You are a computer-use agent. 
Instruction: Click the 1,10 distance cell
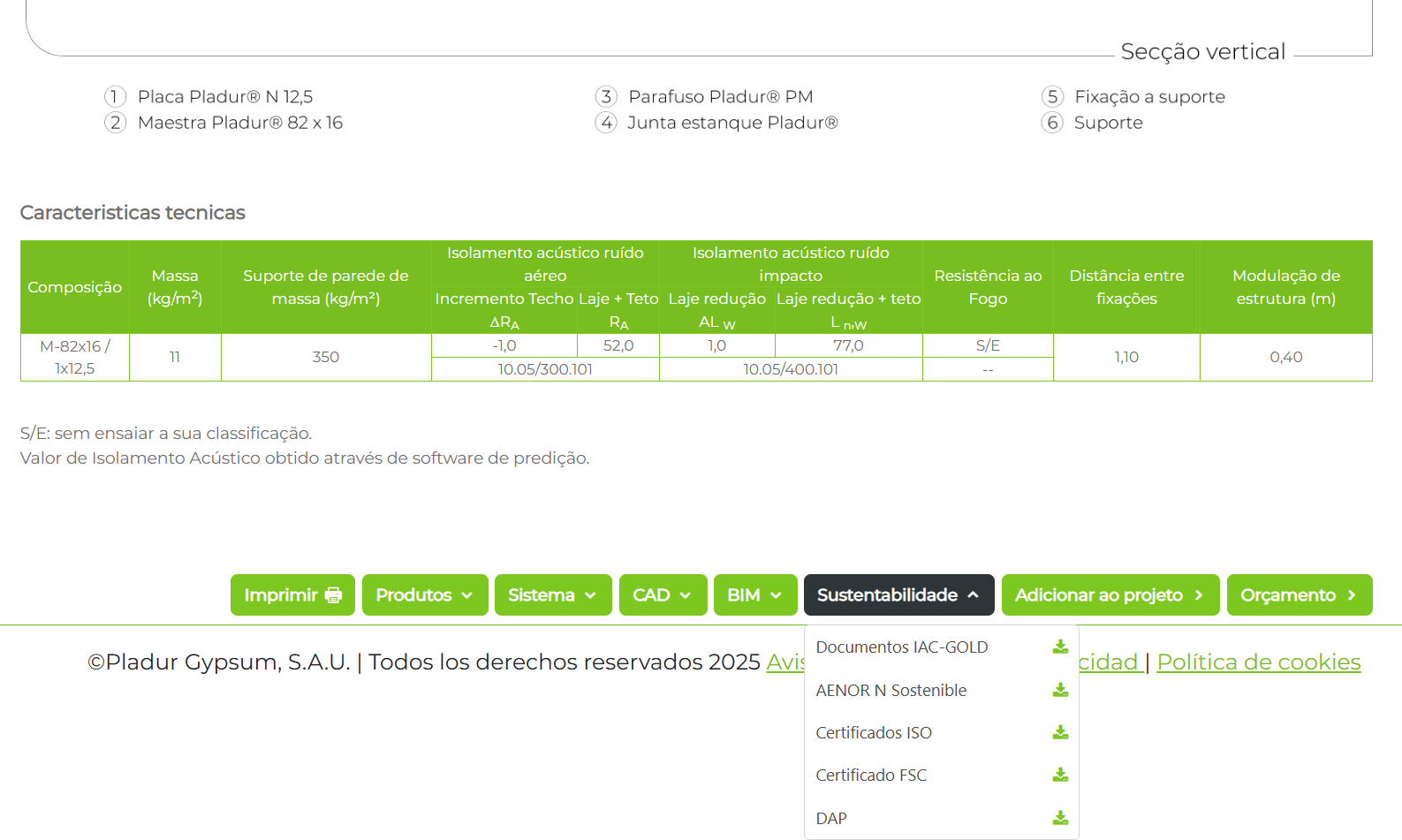tap(1126, 357)
